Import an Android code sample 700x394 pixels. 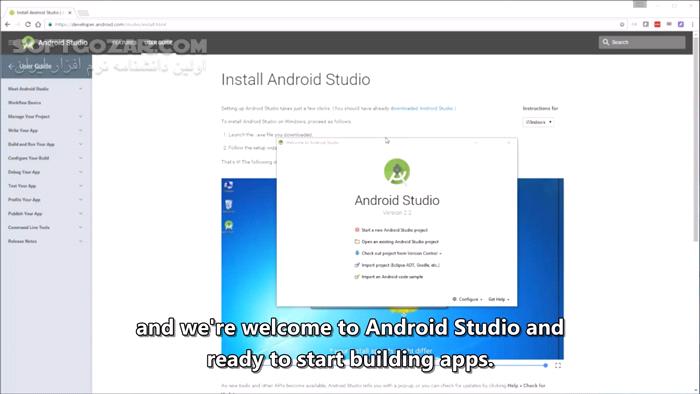point(392,277)
